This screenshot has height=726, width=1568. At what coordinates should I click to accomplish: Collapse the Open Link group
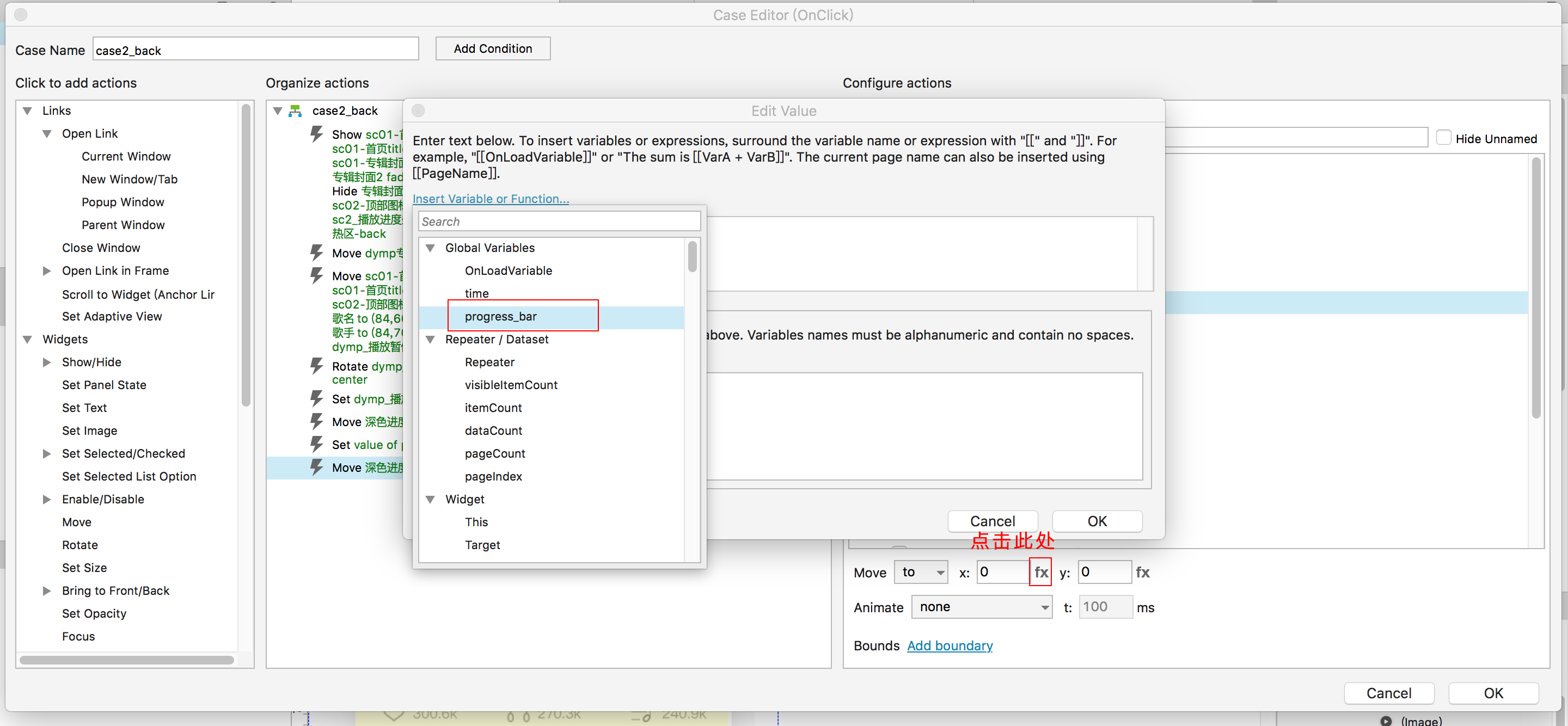coord(47,133)
